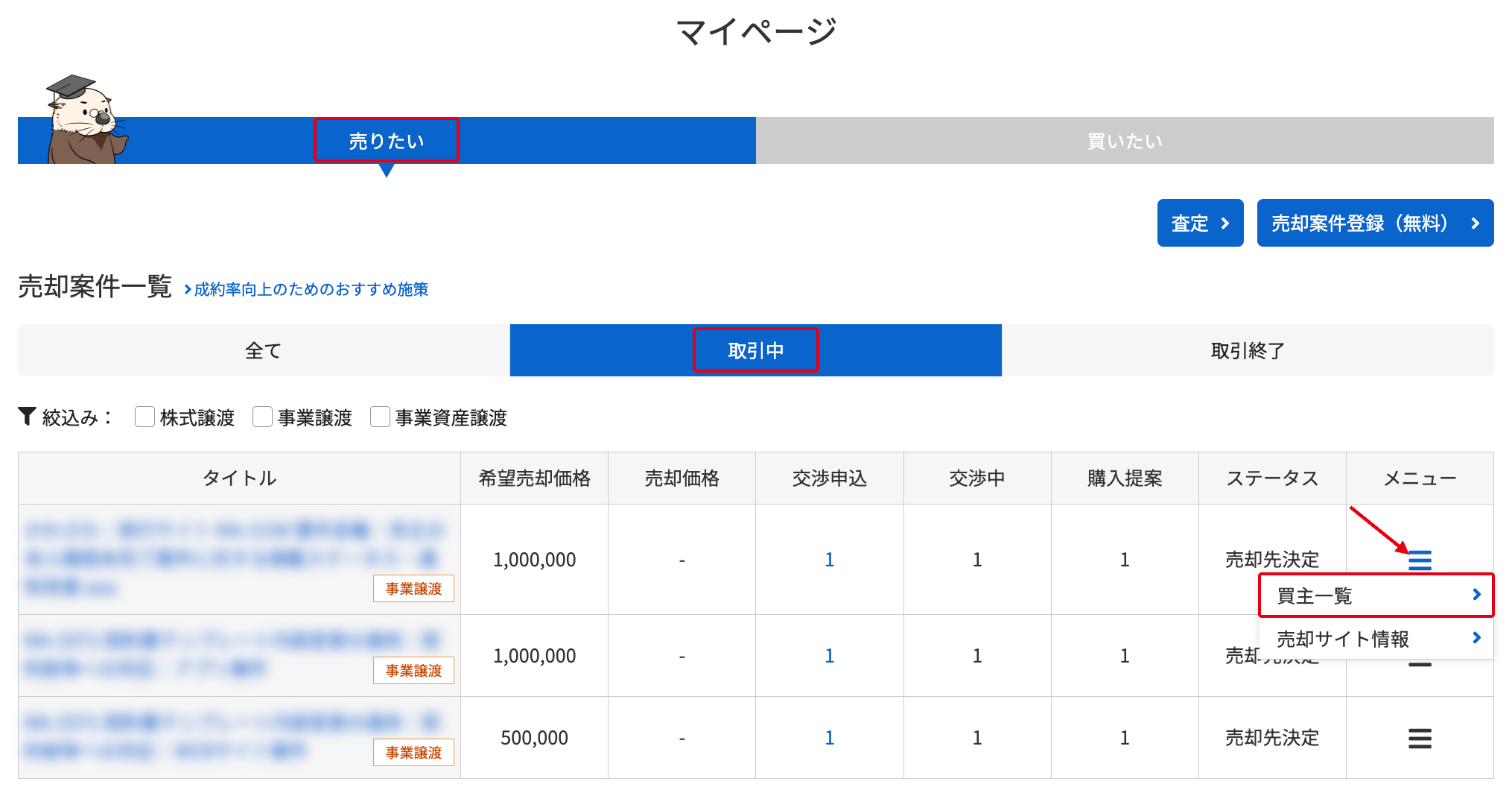Switch to the 売りたい tab

coord(386,141)
